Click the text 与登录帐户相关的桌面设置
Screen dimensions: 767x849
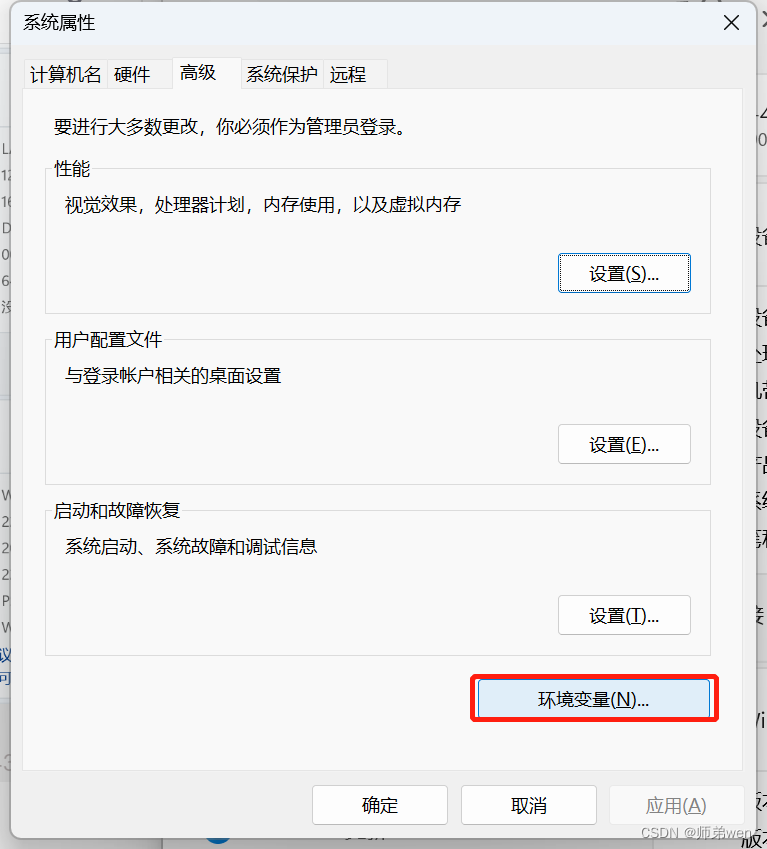click(x=173, y=376)
